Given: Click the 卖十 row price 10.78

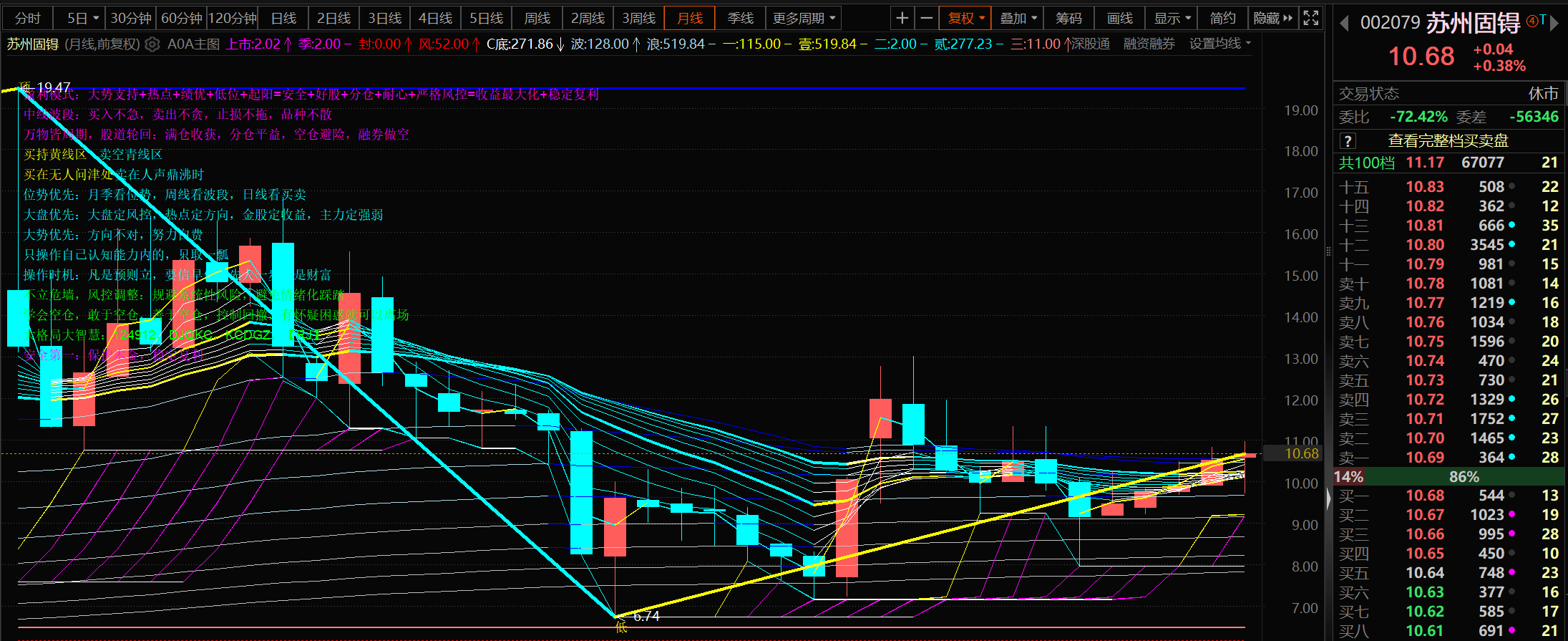Looking at the screenshot, I should [x=1425, y=283].
